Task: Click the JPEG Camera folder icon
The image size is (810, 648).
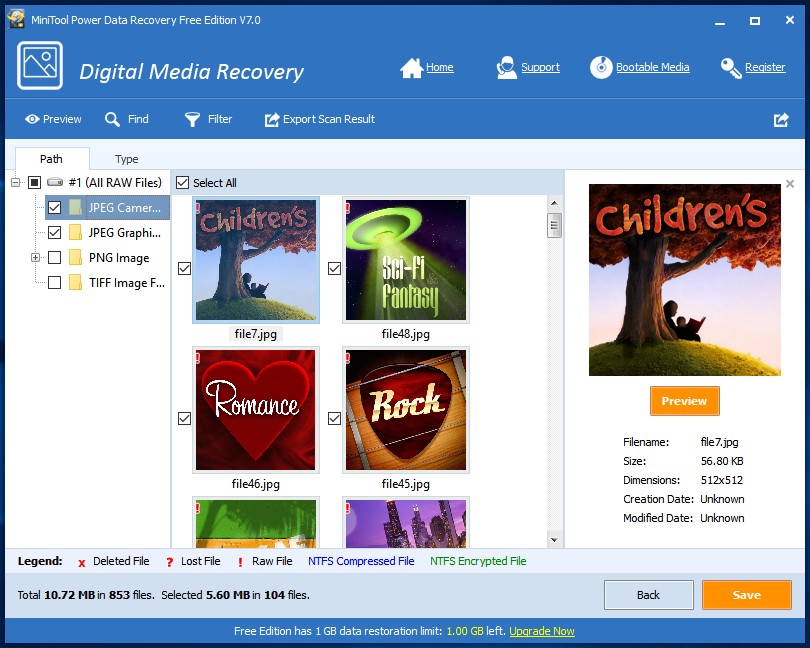Action: [75, 208]
